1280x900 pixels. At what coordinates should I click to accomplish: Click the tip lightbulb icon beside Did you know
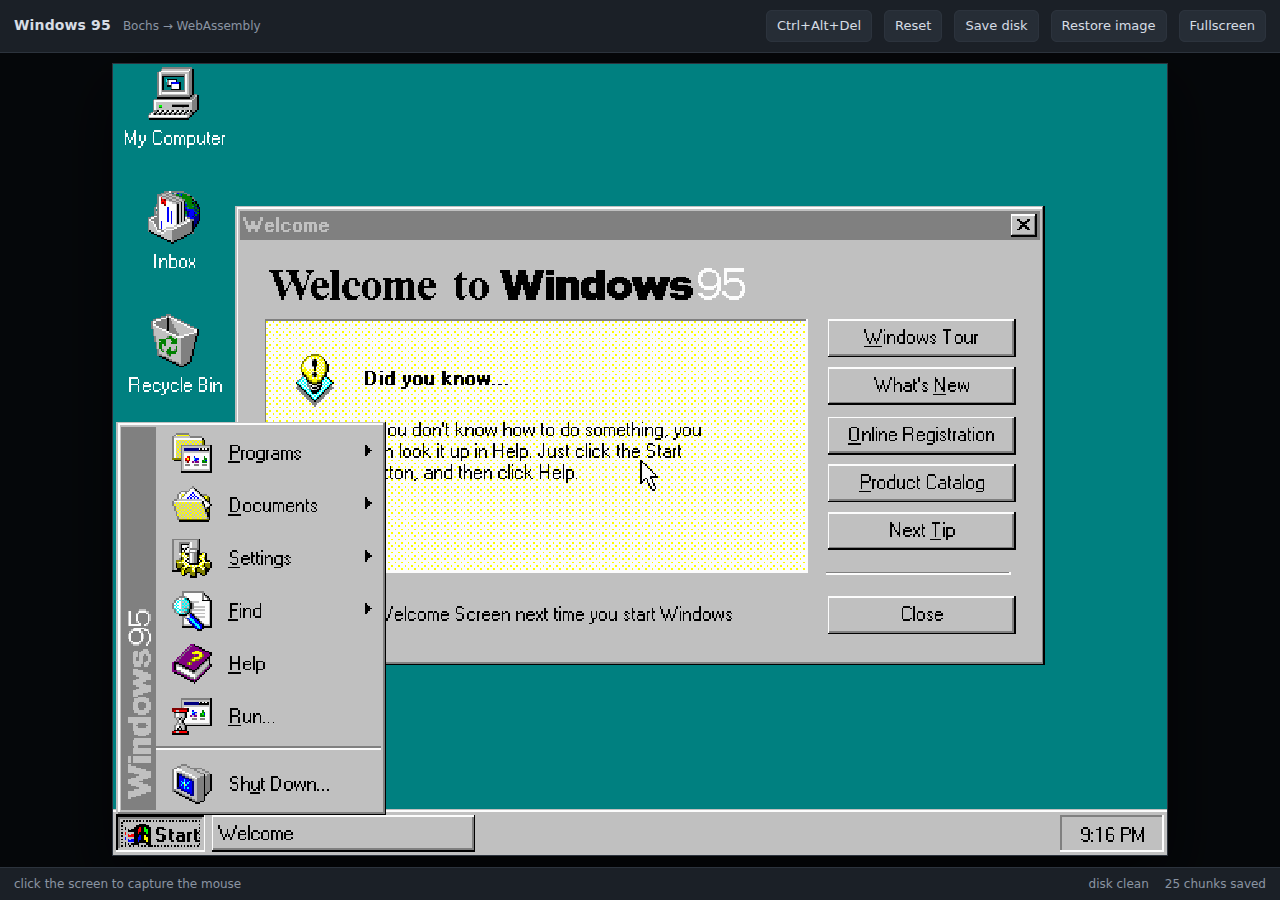pyautogui.click(x=314, y=380)
